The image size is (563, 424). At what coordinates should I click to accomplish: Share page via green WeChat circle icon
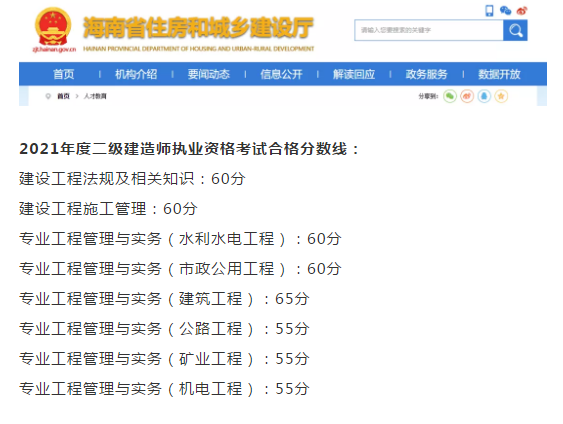tap(450, 96)
